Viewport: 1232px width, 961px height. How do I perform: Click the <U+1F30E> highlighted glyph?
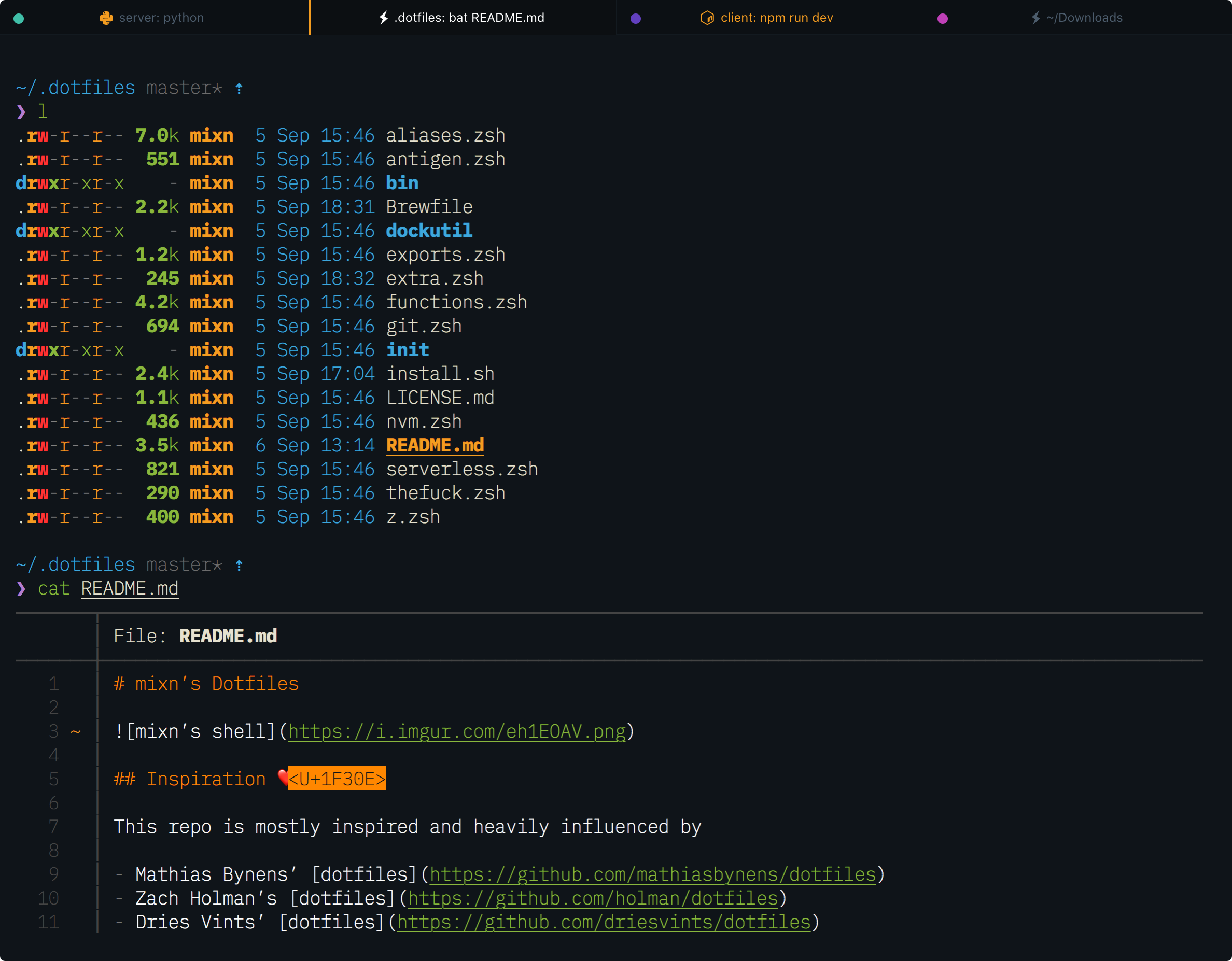pos(337,778)
